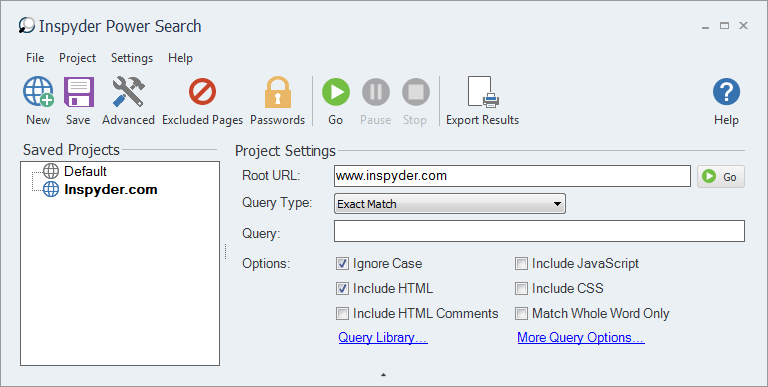Click the Go button beside Root URL
Viewport: 768px width, 387px height.
721,176
